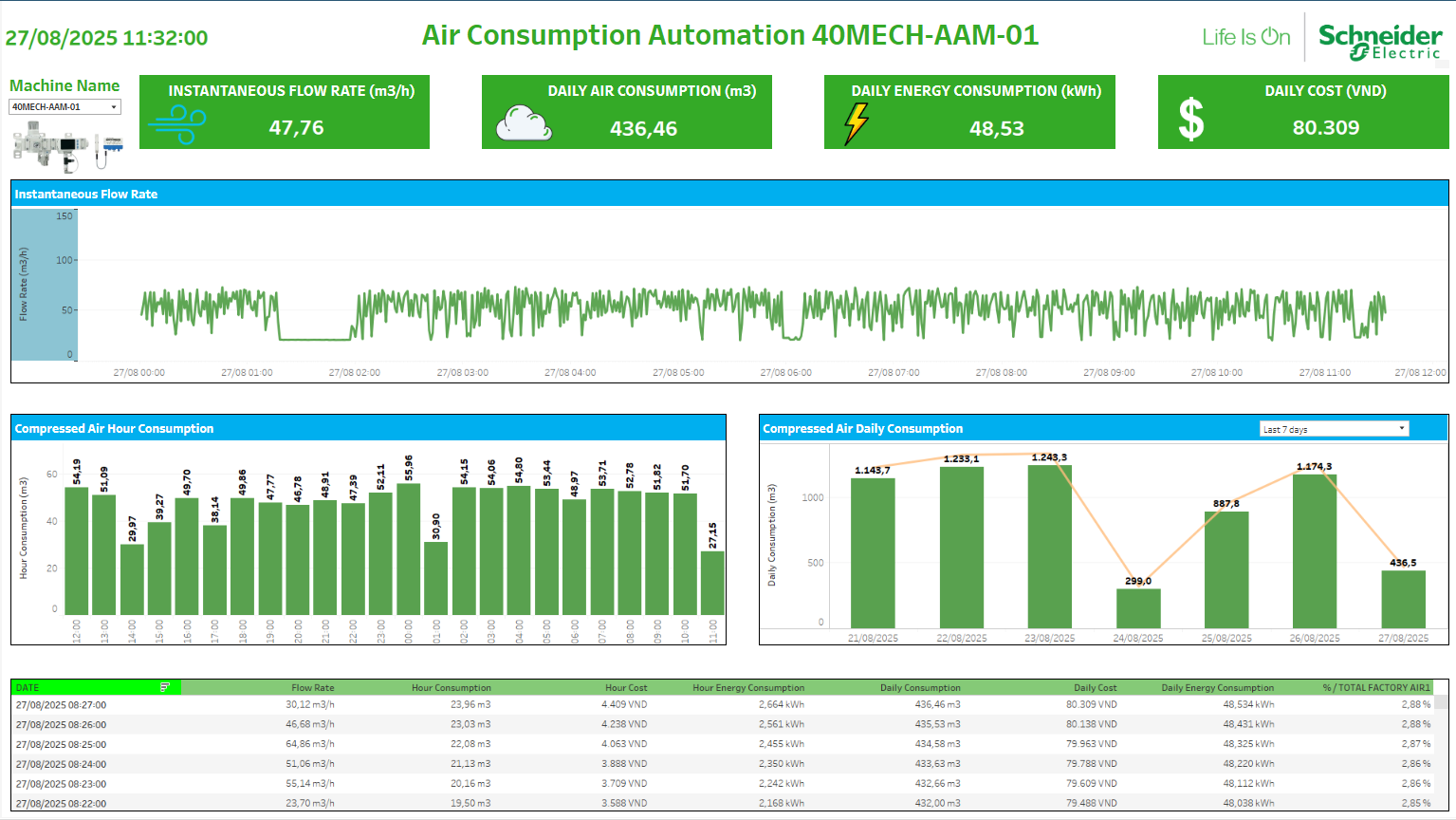1456x820 pixels.
Task: Click the wind icon in flow rate card
Action: coord(177,124)
